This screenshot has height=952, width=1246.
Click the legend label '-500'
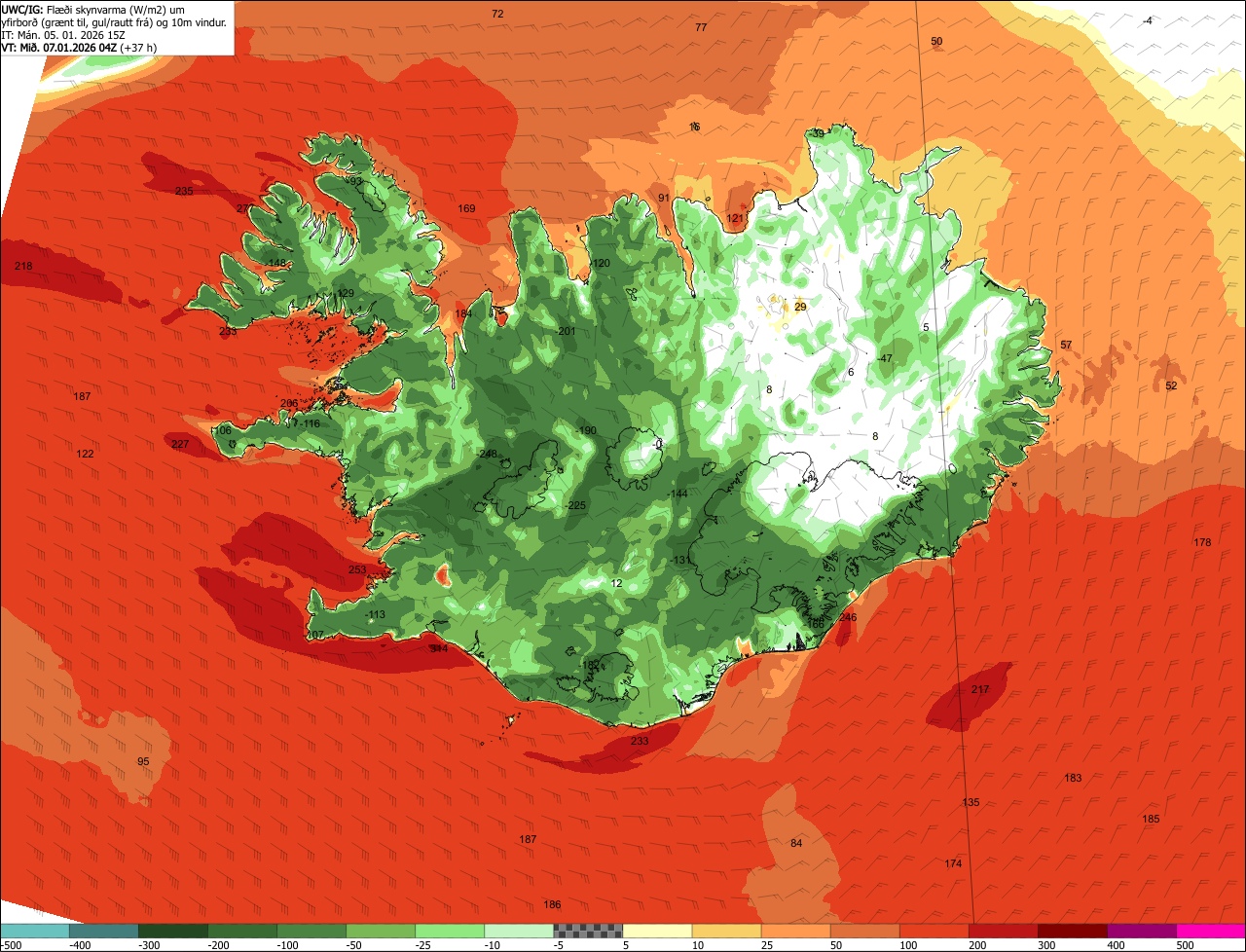[x=11, y=945]
